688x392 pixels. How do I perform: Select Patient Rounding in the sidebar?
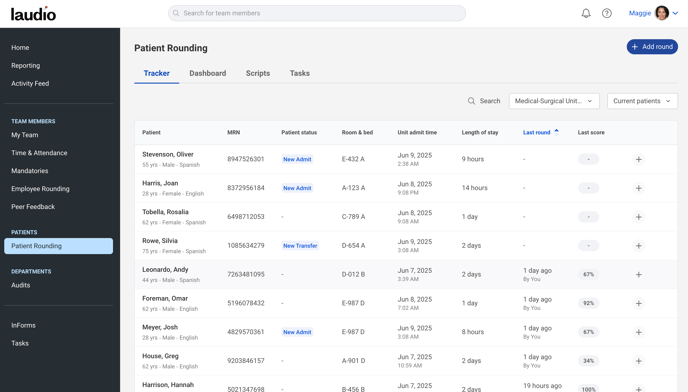[58, 246]
